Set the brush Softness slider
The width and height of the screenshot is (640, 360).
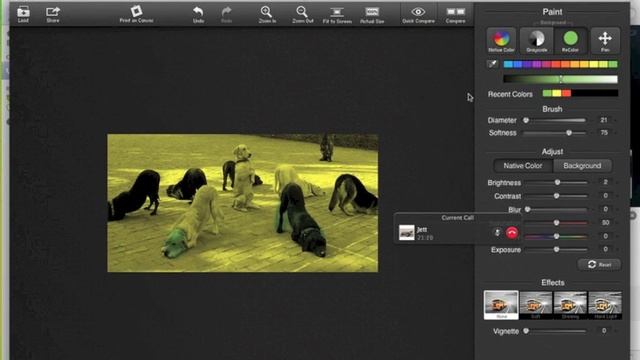(x=555, y=133)
